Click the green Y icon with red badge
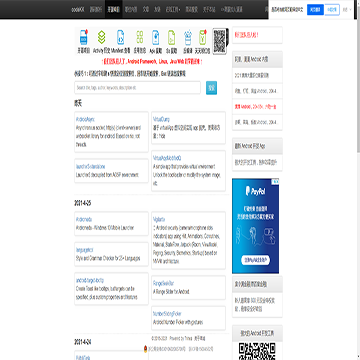 pyautogui.click(x=203, y=37)
